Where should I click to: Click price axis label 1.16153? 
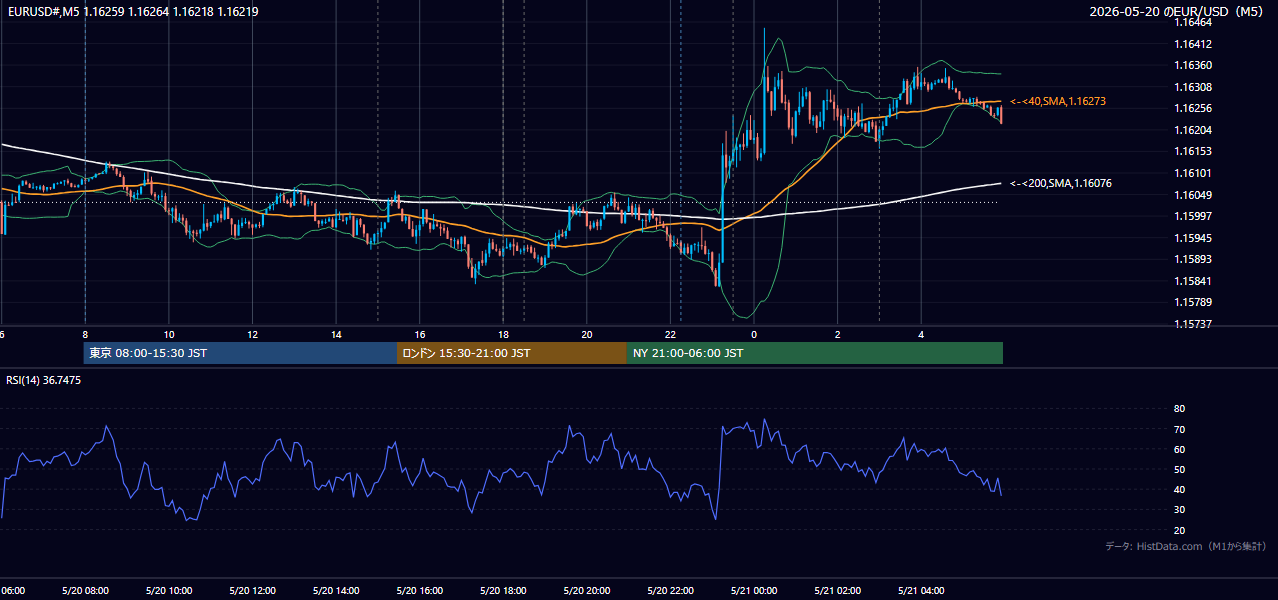1193,151
